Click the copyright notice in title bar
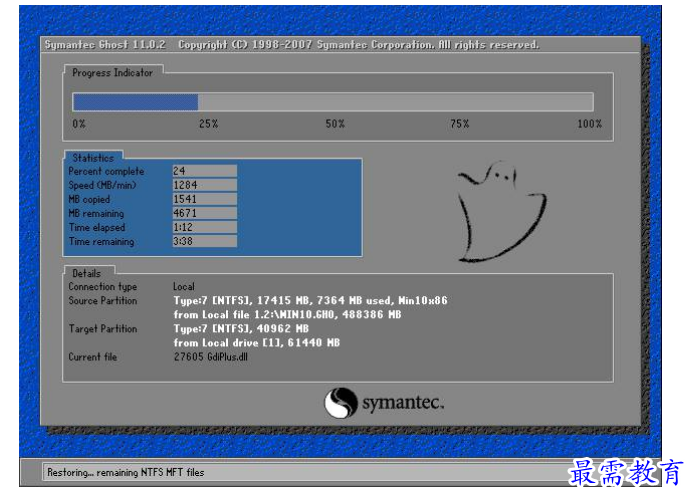 pyautogui.click(x=359, y=45)
